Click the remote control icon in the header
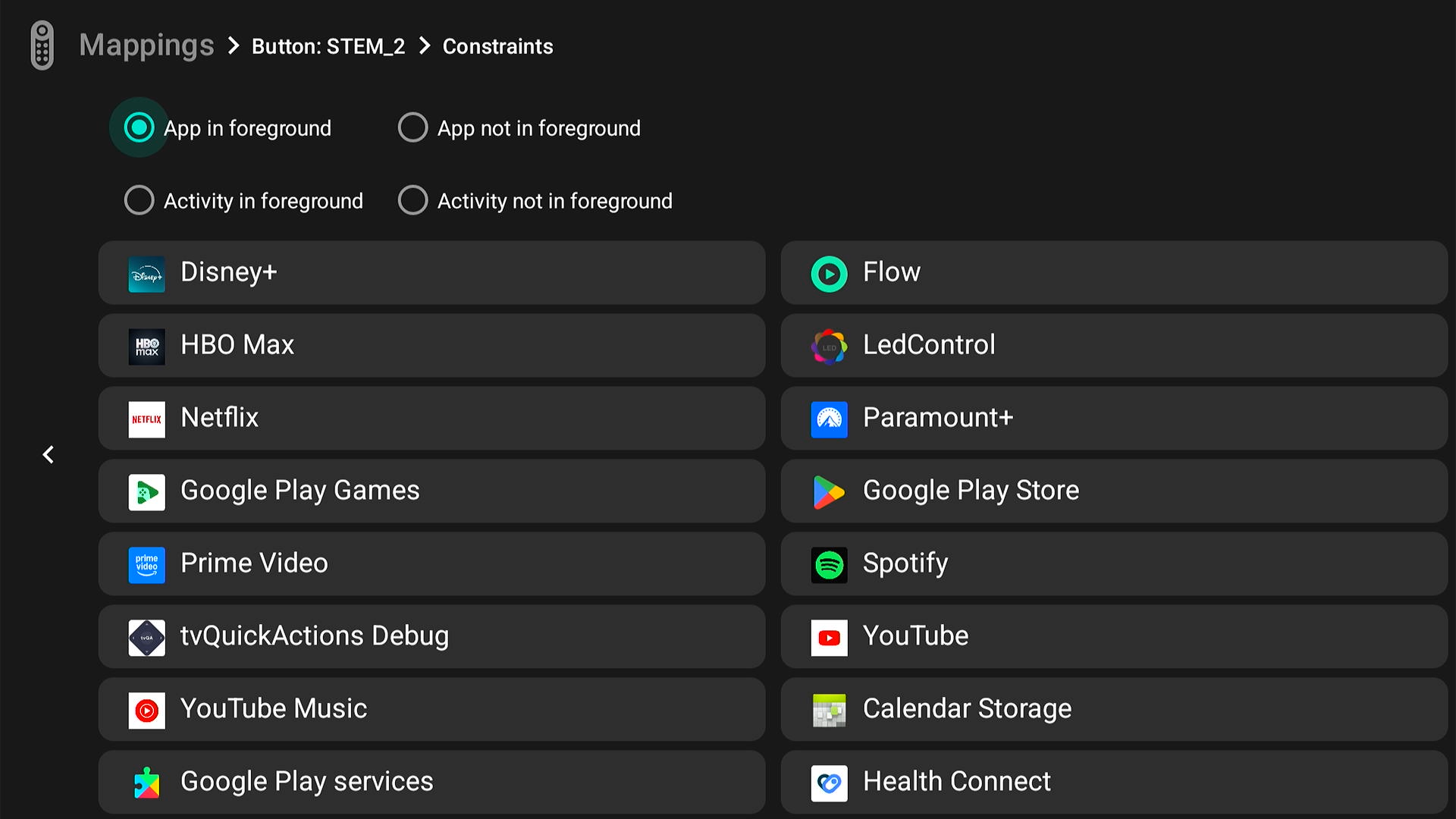Viewport: 1456px width, 819px height. [42, 45]
